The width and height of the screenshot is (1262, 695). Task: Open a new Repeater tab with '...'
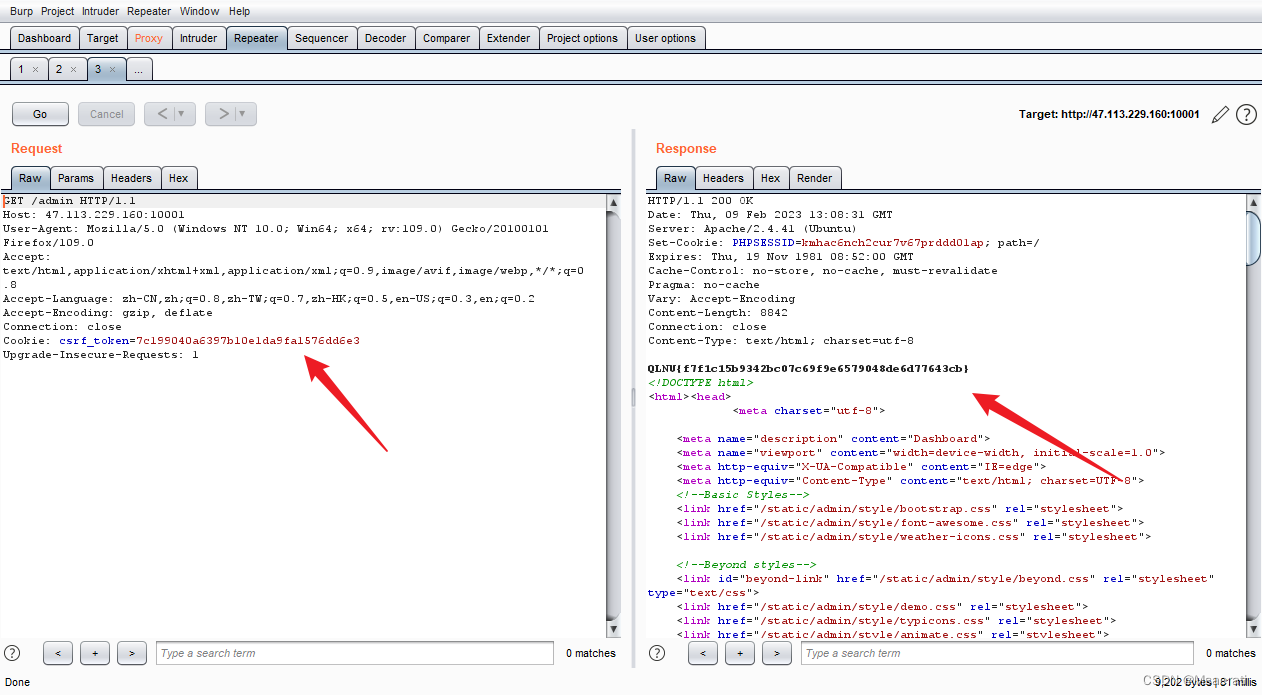[x=139, y=69]
